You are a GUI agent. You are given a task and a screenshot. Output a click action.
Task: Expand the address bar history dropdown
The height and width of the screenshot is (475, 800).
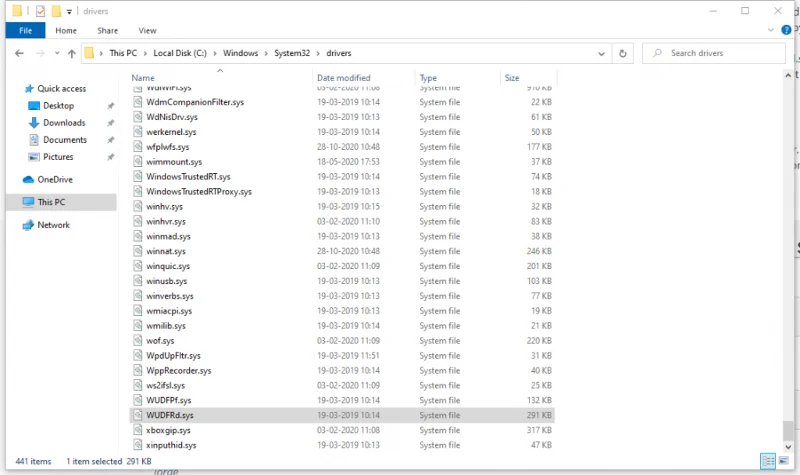pos(602,53)
